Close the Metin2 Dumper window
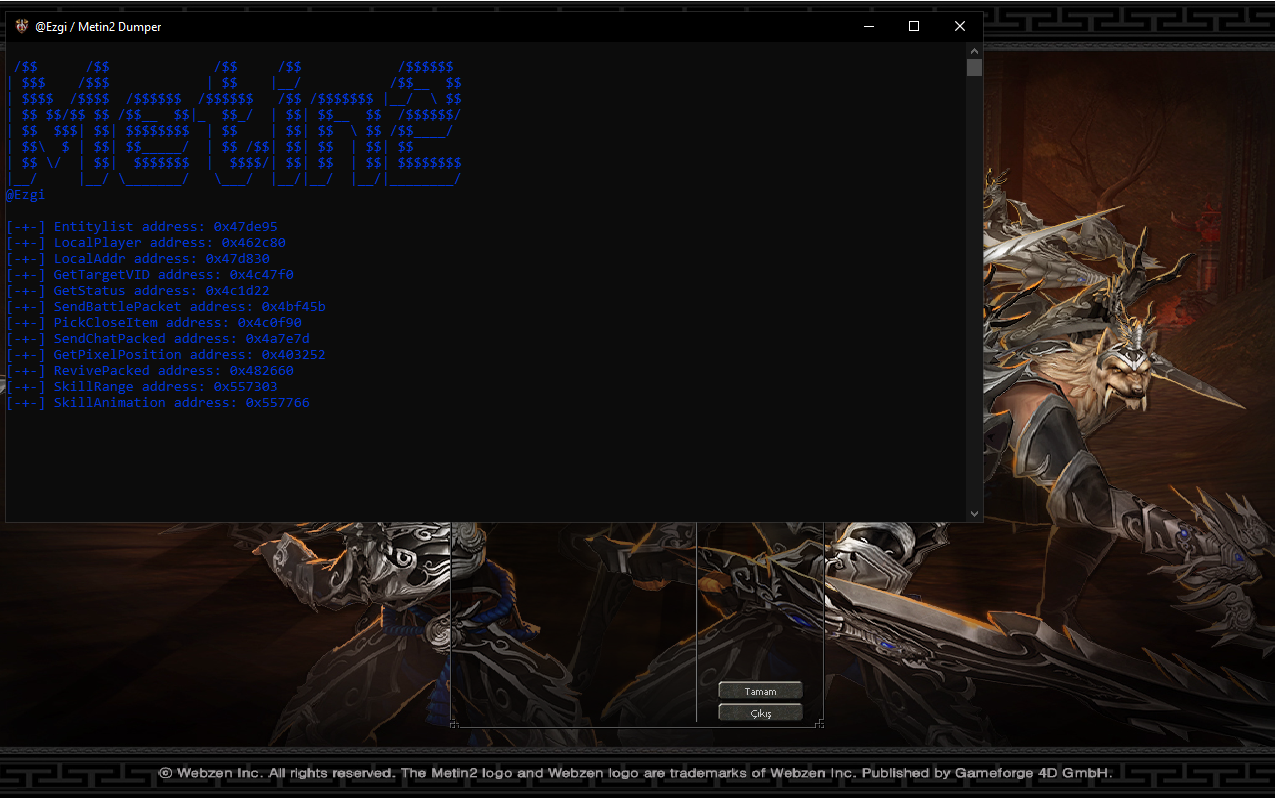 point(960,26)
